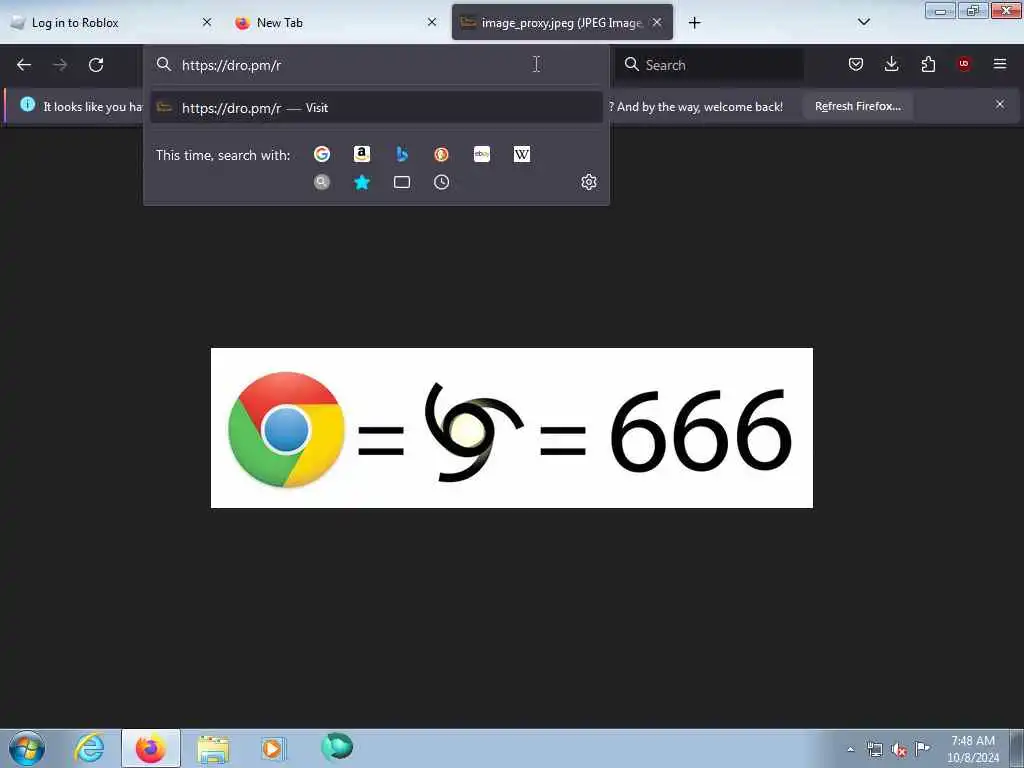Reload the current page
Screen dimensions: 1024x768
[96, 65]
